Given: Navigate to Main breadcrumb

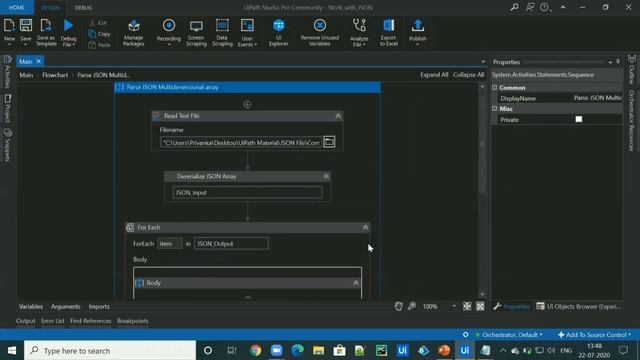Looking at the screenshot, I should 26,75.
